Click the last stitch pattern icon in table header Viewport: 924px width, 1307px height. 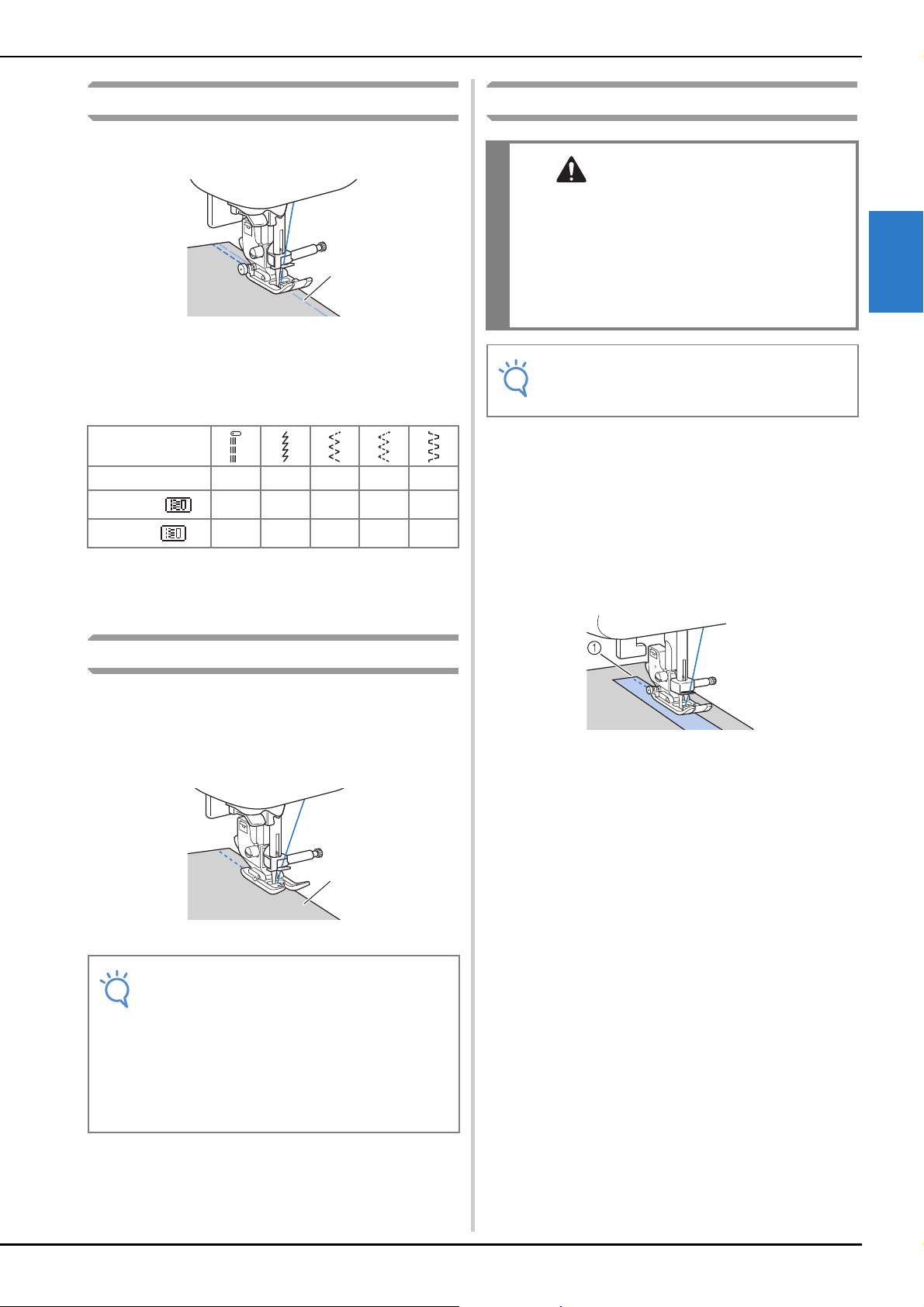point(434,446)
